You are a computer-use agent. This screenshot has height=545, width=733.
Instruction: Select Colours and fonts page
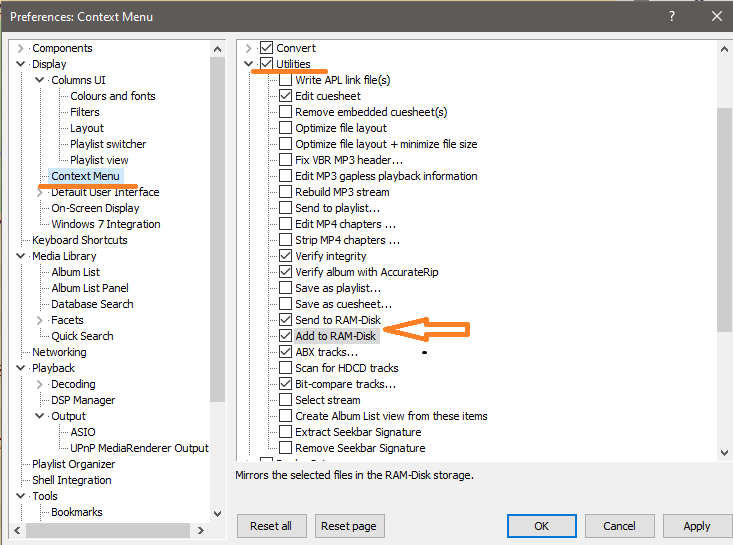point(113,96)
